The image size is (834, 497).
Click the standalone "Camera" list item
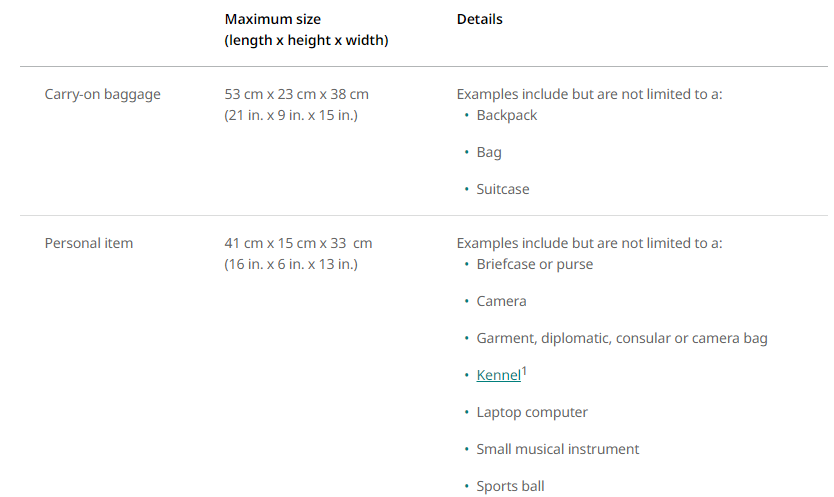pyautogui.click(x=501, y=301)
